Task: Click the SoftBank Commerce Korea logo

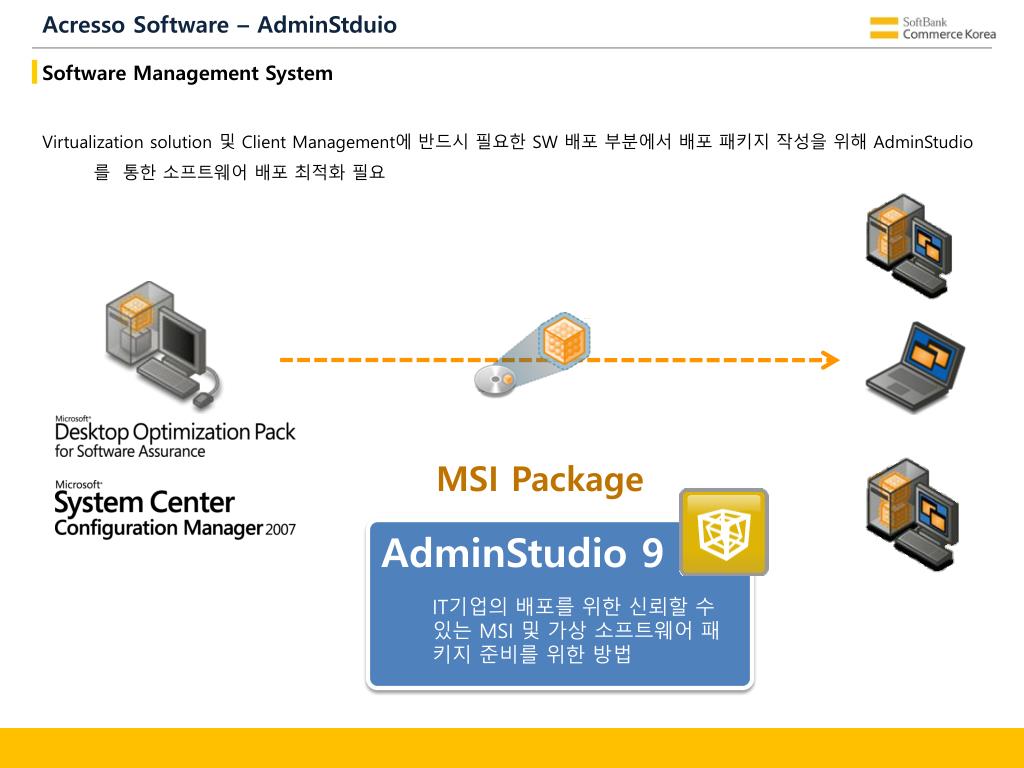Action: pyautogui.click(x=932, y=28)
